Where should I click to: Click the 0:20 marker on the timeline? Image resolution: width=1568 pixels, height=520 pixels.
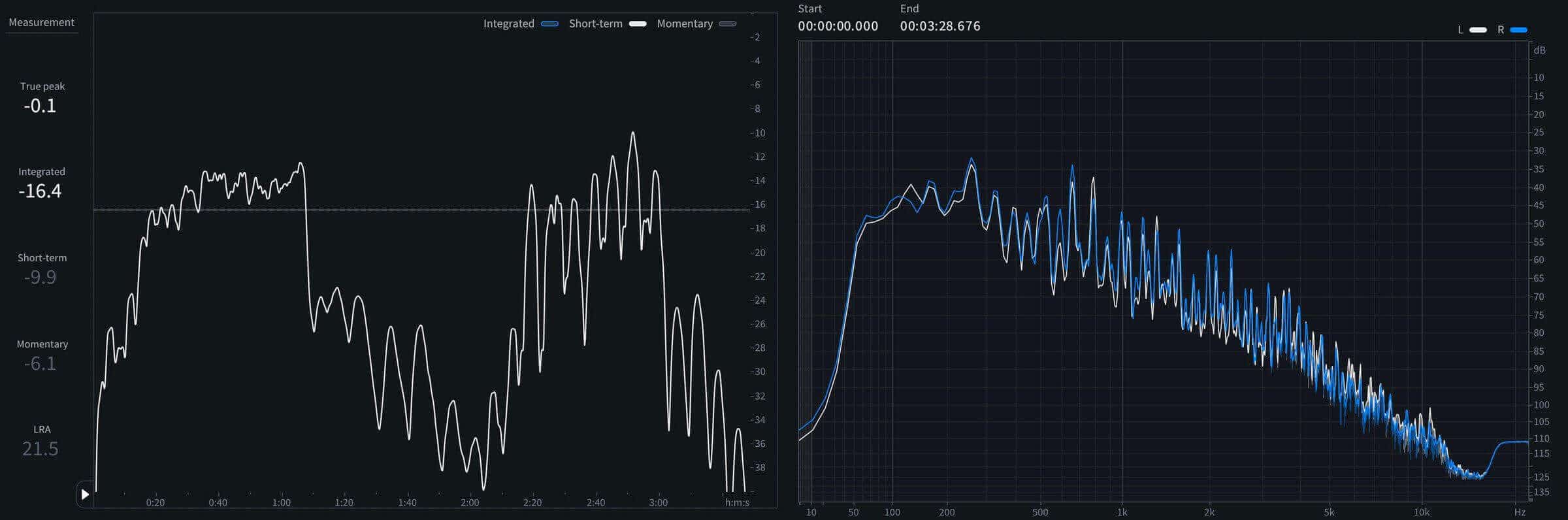pos(155,503)
